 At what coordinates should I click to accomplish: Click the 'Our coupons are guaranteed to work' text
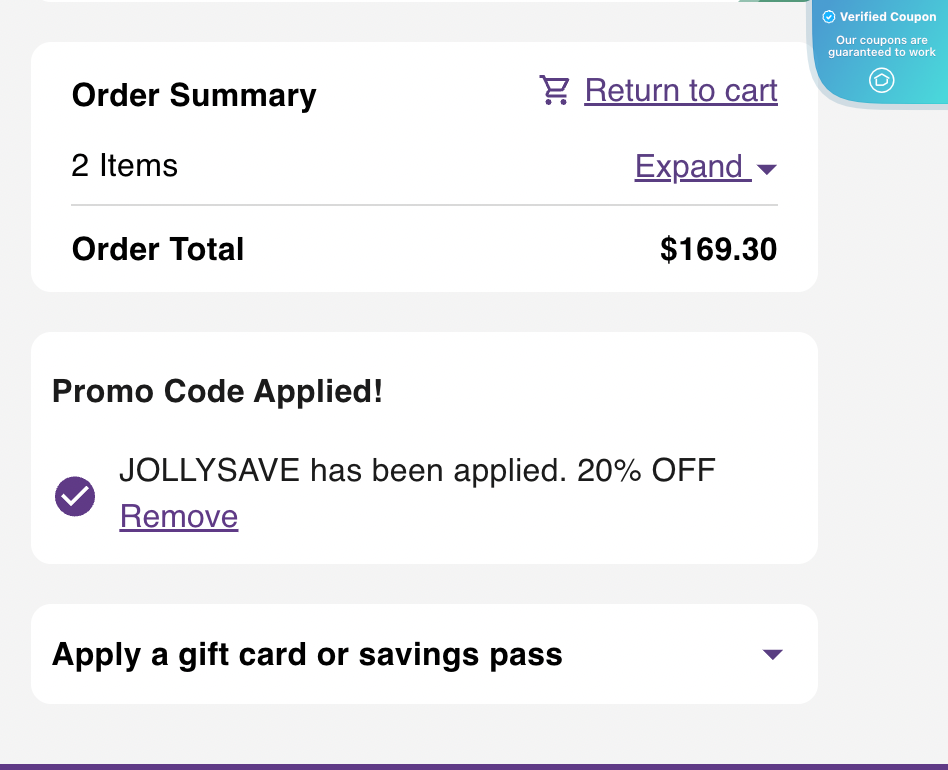click(x=882, y=46)
